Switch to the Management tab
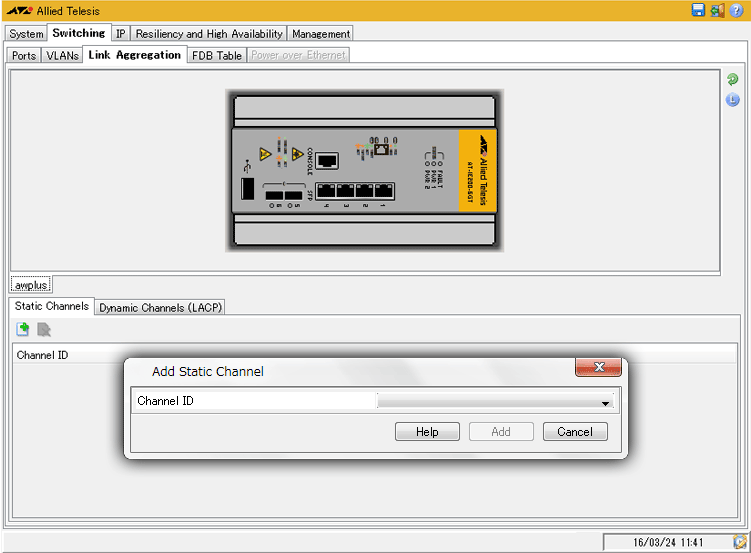The image size is (751, 553). point(320,34)
